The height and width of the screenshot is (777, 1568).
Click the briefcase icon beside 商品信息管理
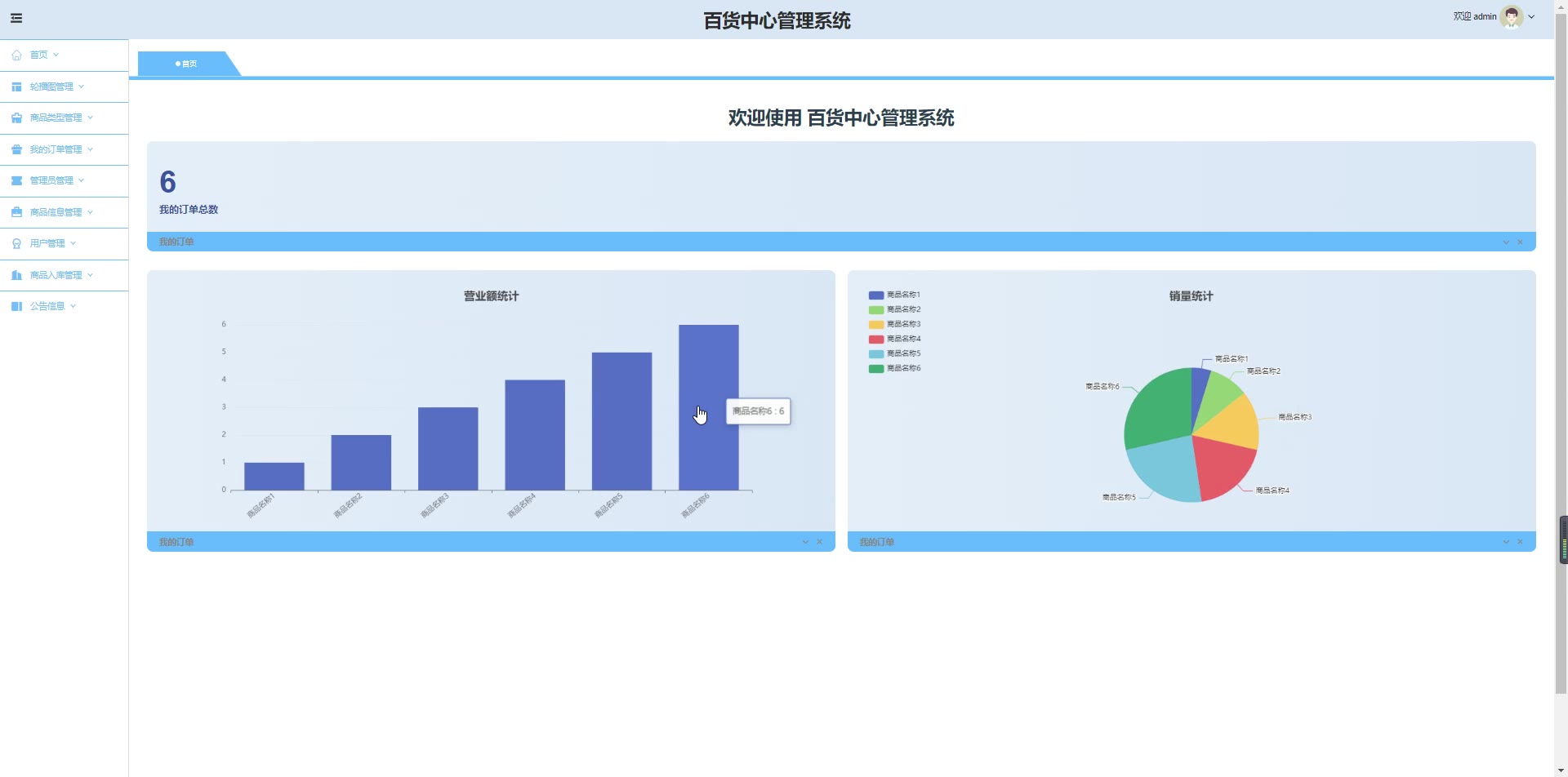[x=16, y=212]
